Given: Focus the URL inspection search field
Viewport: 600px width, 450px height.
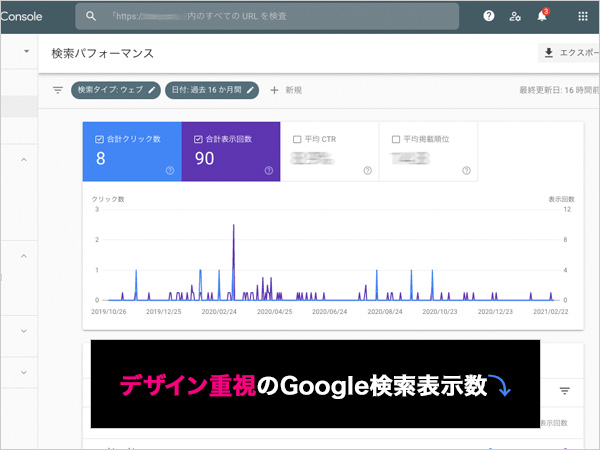Looking at the screenshot, I should [x=267, y=16].
